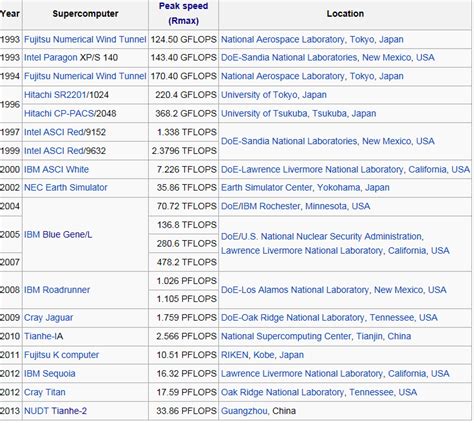Select the 35.86 TFLOPS cell

click(x=184, y=188)
